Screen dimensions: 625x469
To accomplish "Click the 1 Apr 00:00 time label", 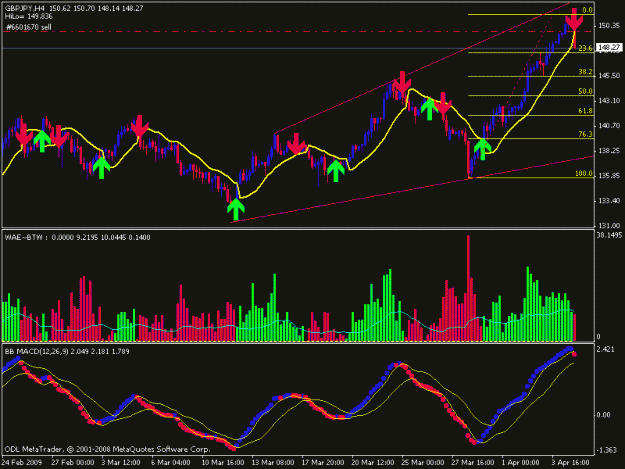I will click(x=521, y=463).
